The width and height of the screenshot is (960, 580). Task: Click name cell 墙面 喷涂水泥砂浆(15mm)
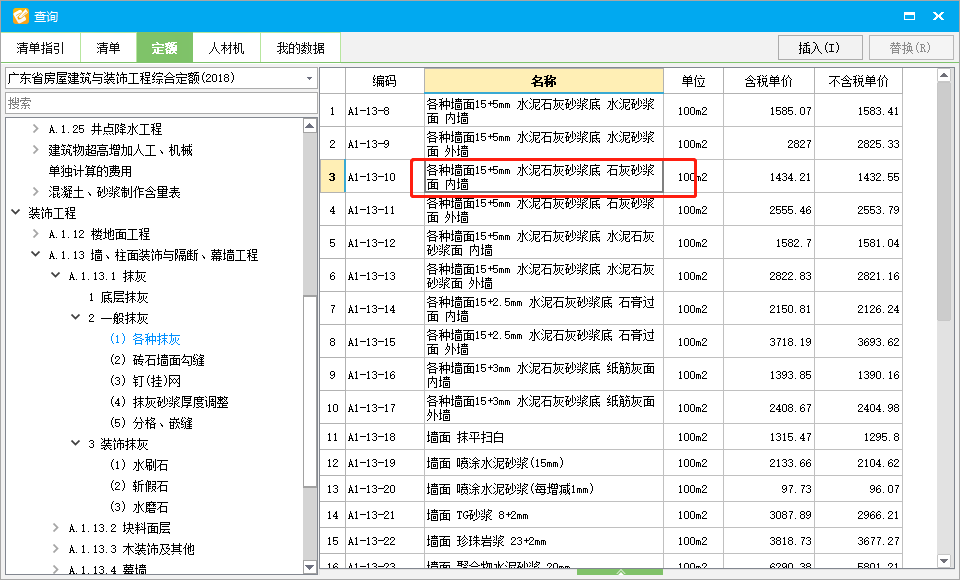point(544,463)
